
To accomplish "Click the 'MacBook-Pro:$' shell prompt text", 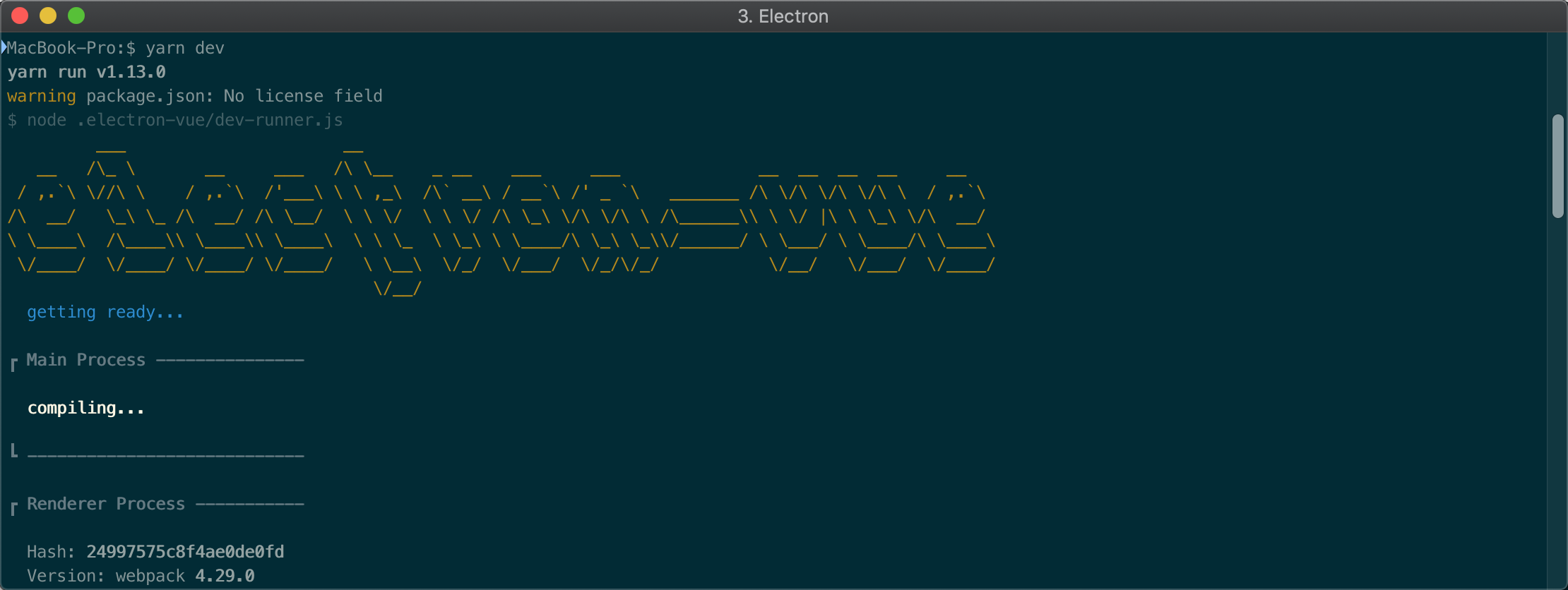I will point(71,48).
